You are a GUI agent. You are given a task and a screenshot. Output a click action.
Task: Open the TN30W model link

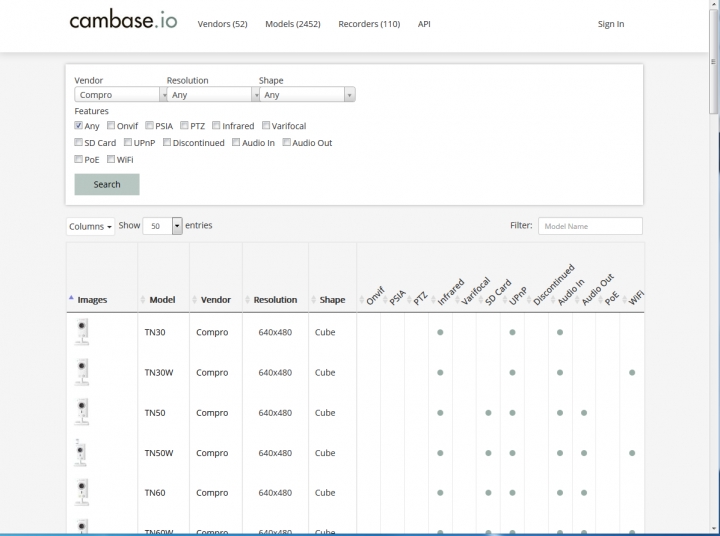(159, 372)
